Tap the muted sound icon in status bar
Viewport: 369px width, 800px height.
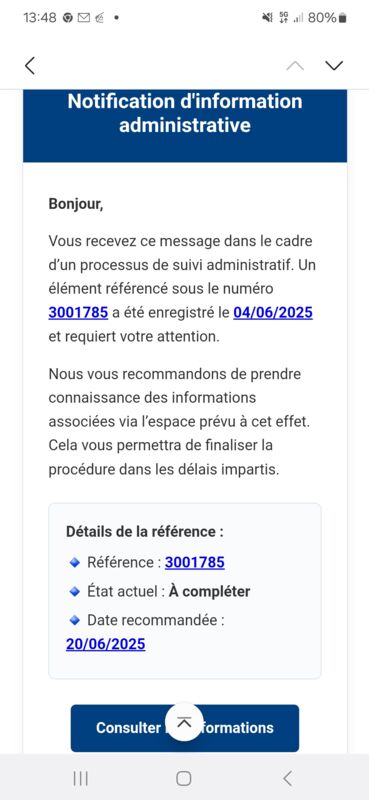(267, 18)
